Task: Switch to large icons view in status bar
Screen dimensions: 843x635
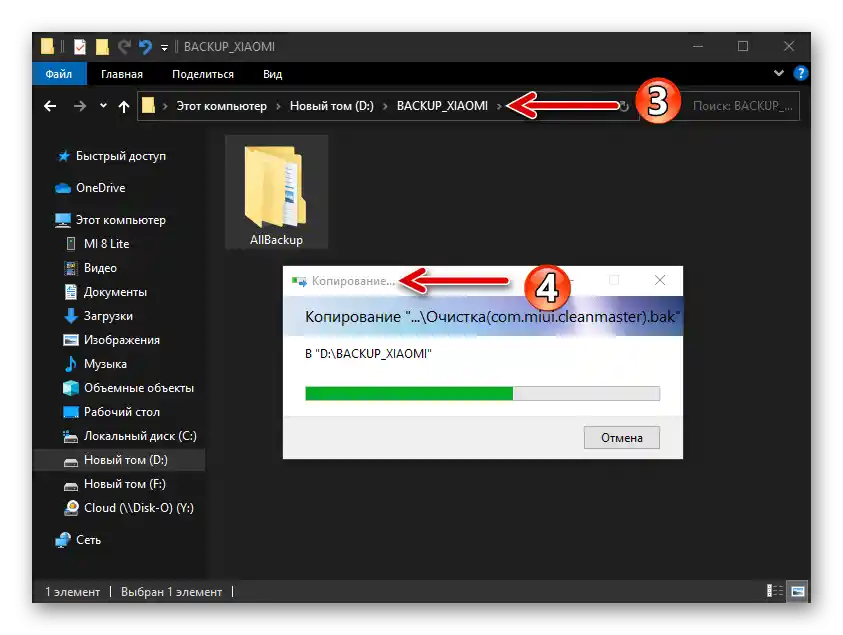Action: click(798, 591)
